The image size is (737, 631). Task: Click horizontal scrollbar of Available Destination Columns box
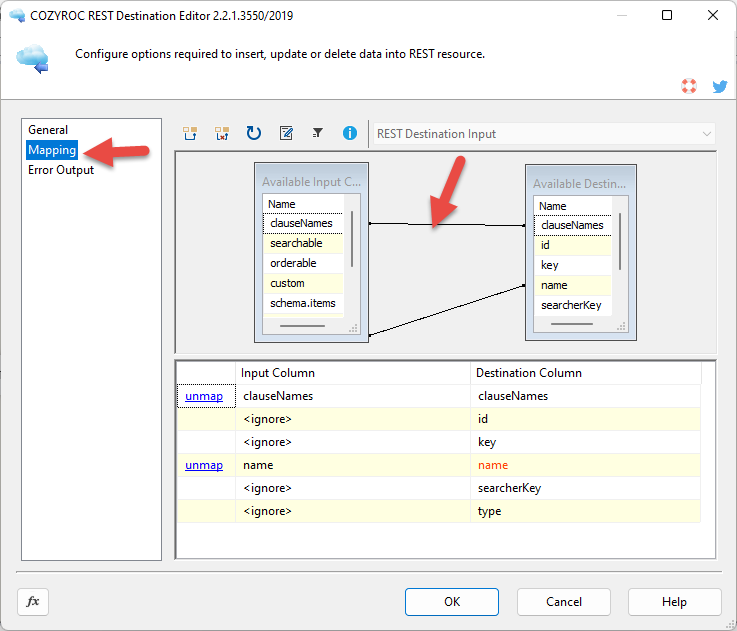coord(572,324)
